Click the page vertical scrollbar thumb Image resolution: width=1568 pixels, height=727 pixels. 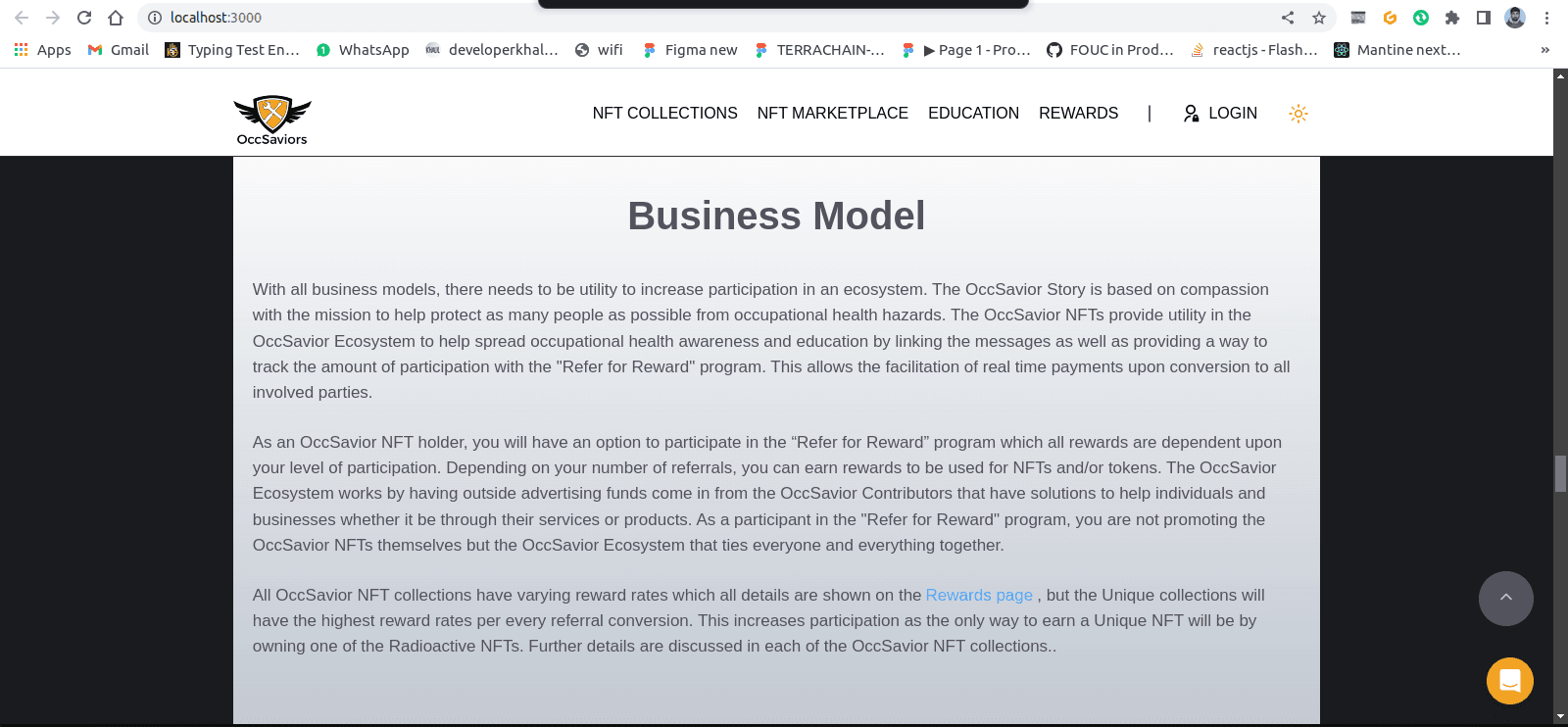pos(1560,473)
